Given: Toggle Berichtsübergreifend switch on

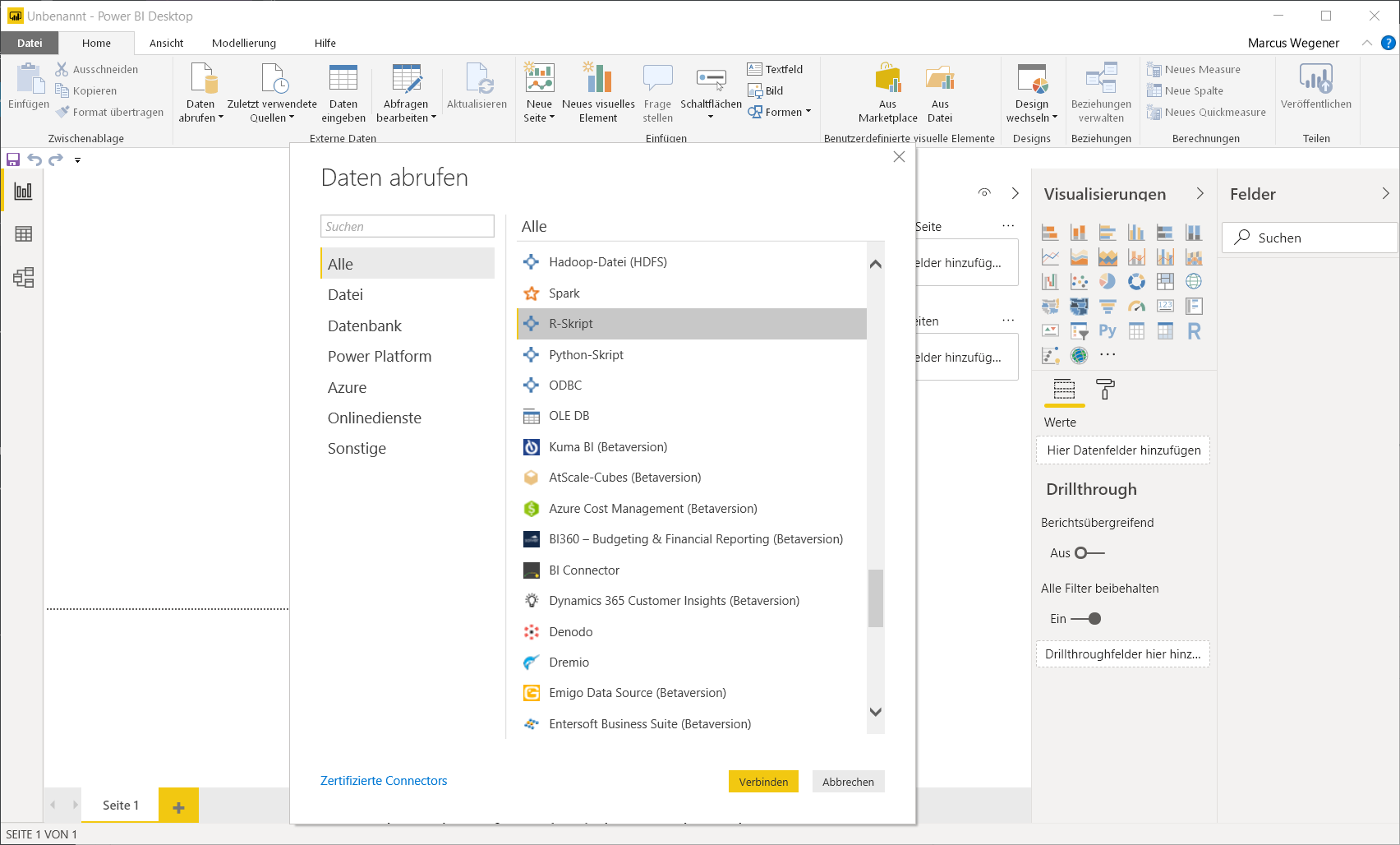Looking at the screenshot, I should pos(1089,553).
